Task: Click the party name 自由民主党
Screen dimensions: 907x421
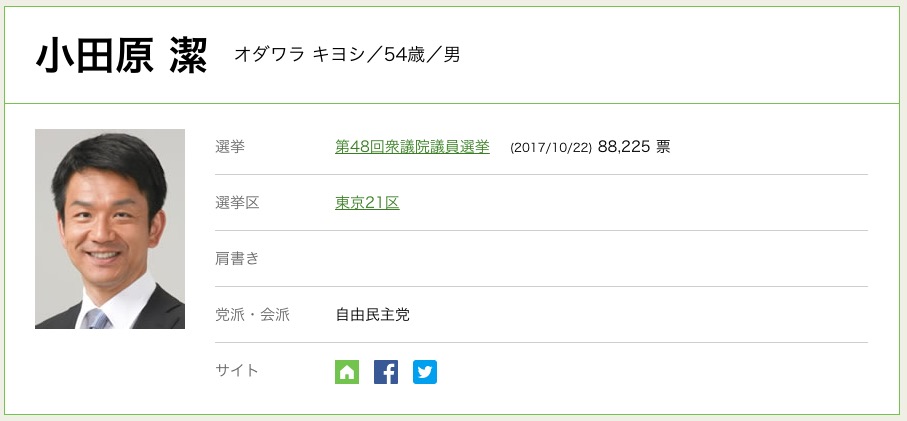Action: [x=372, y=315]
